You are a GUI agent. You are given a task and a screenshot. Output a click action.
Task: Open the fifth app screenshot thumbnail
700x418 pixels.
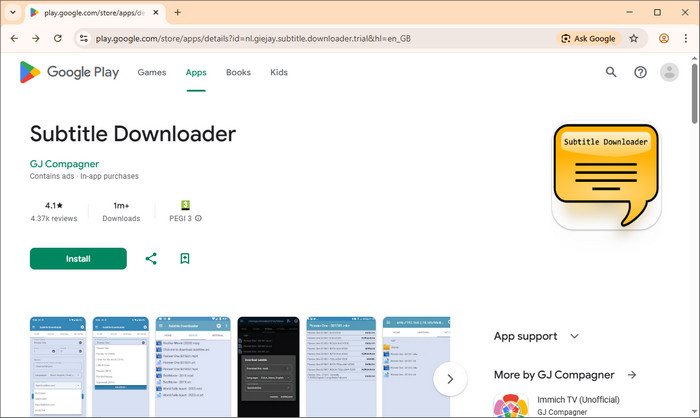pos(341,366)
